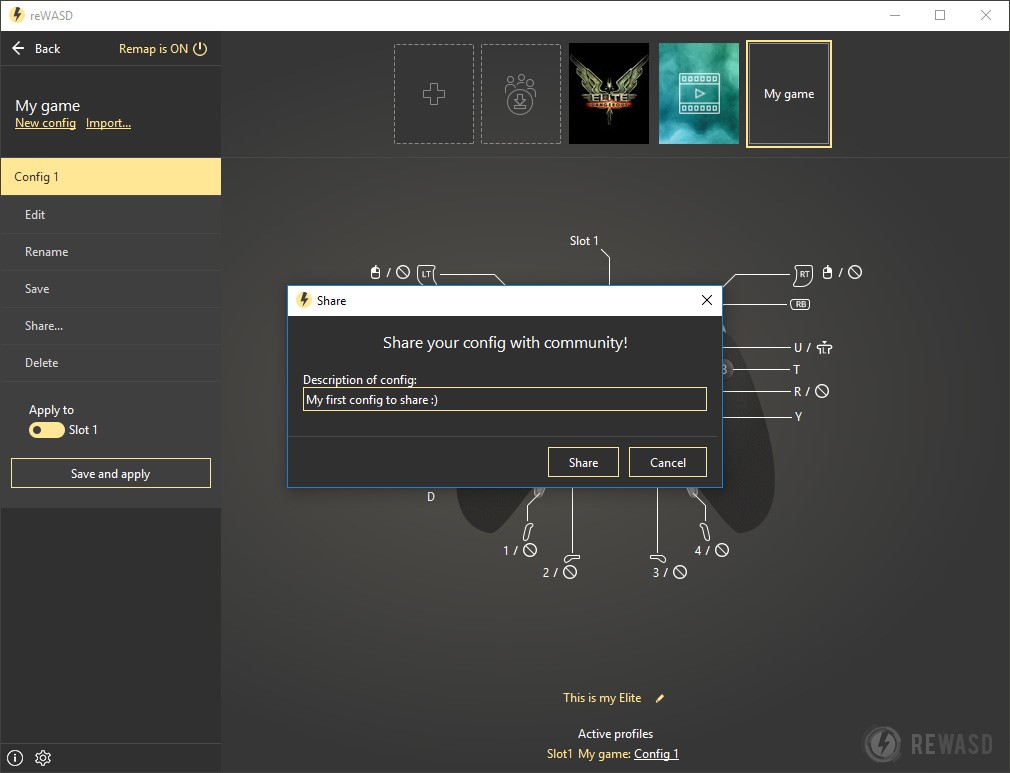
Task: Add a new game with plus tile
Action: (434, 94)
